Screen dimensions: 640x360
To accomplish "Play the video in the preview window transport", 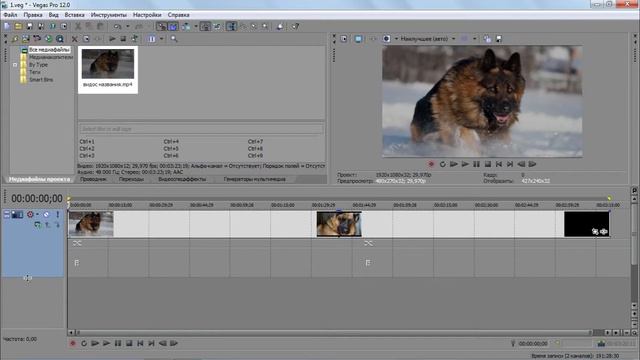I will 465,164.
